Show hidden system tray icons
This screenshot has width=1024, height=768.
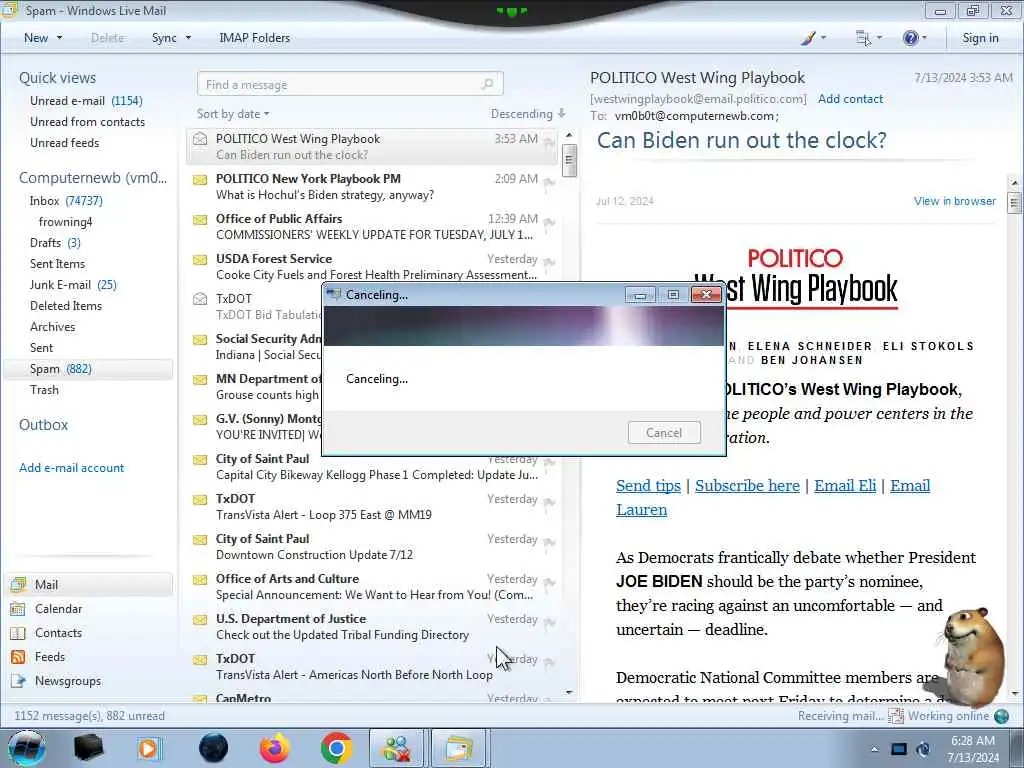coord(874,749)
